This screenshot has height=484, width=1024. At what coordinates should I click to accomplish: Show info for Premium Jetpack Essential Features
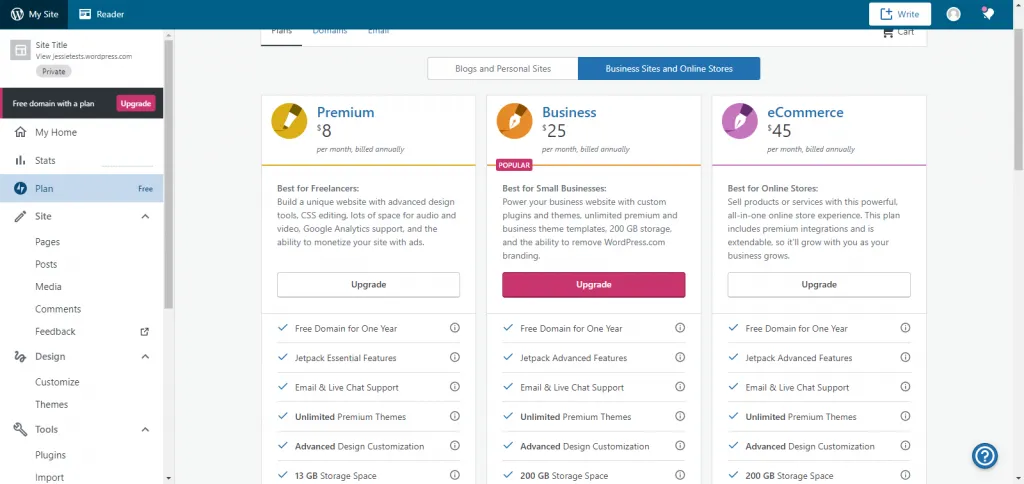point(455,357)
